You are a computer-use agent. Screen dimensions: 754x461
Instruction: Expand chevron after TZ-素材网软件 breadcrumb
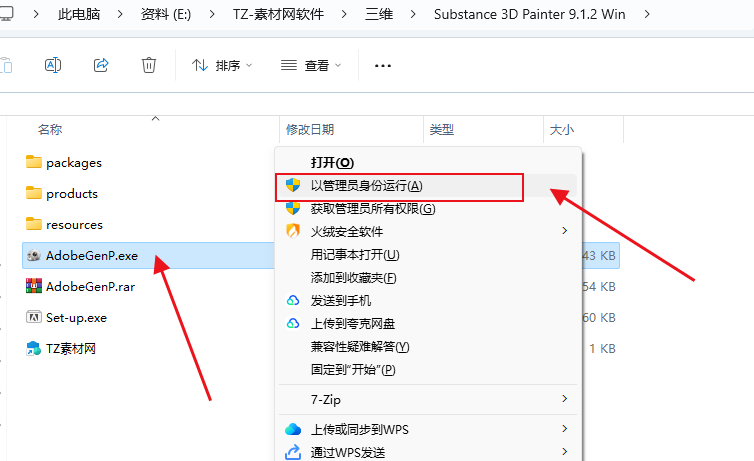(344, 14)
